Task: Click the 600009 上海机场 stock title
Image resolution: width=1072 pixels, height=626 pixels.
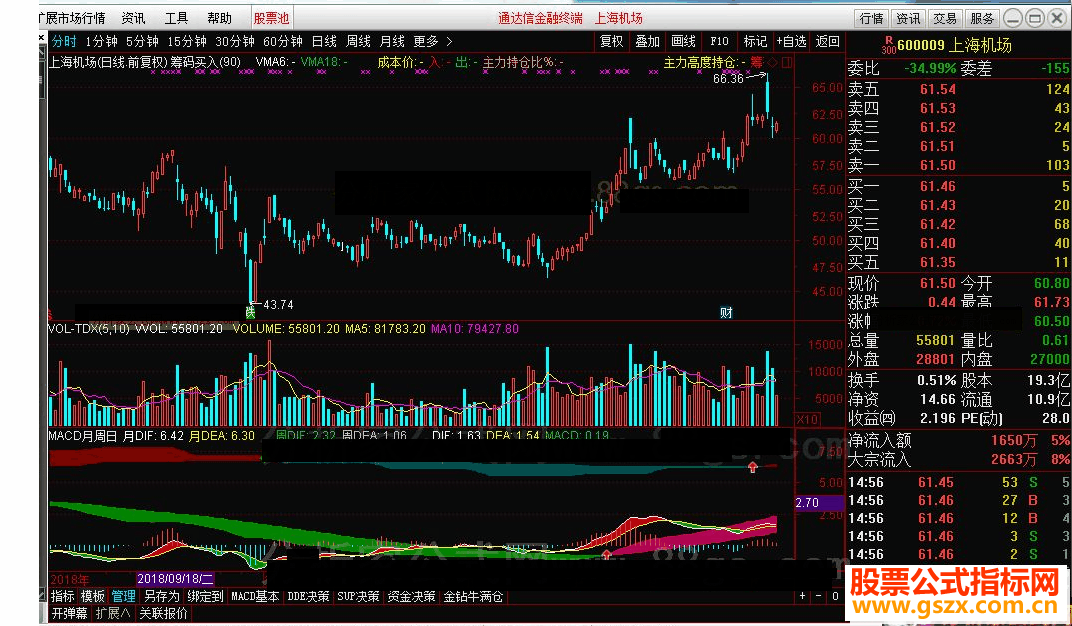Action: [x=954, y=46]
